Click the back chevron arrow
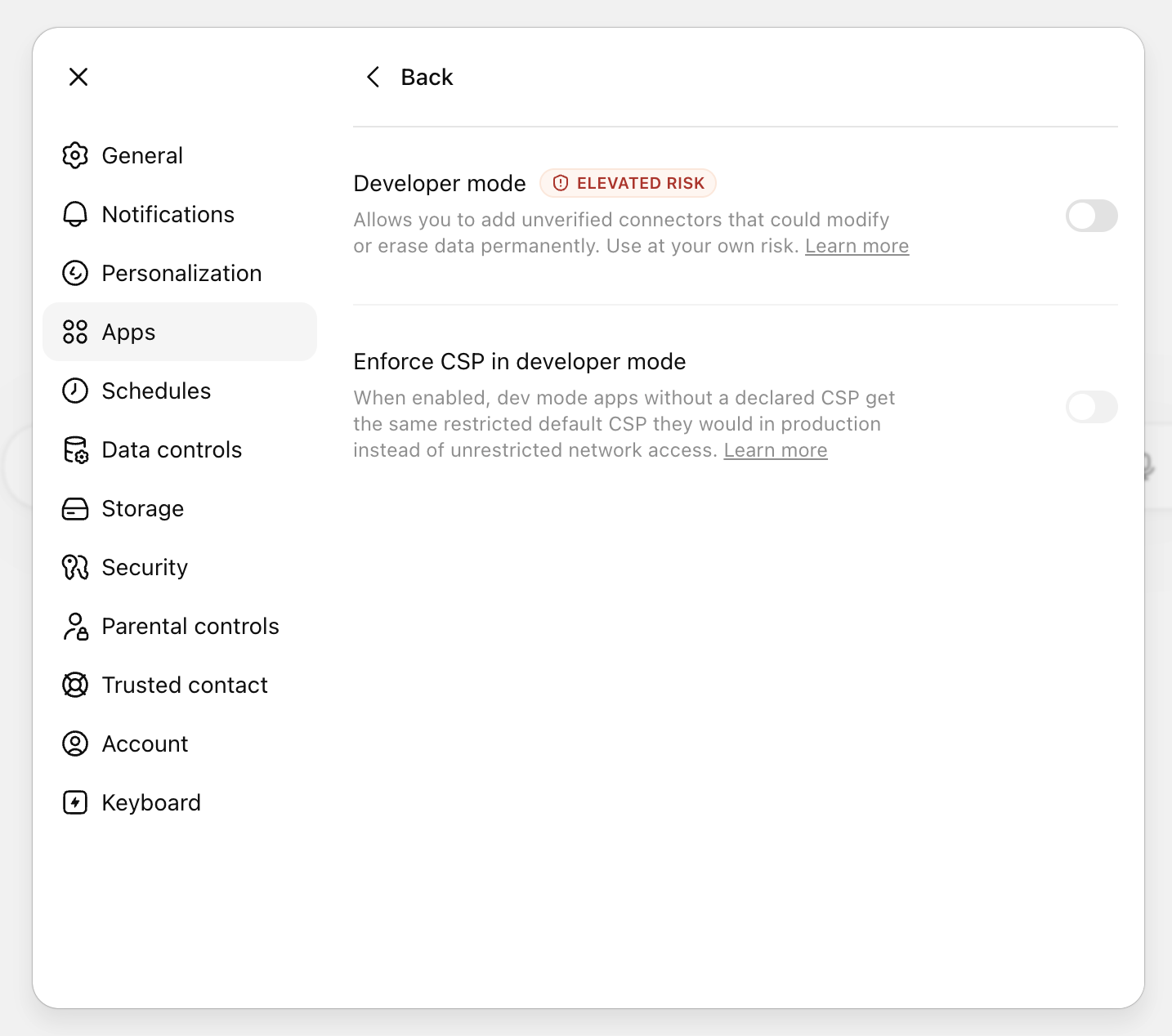Viewport: 1172px width, 1036px height. click(x=374, y=77)
